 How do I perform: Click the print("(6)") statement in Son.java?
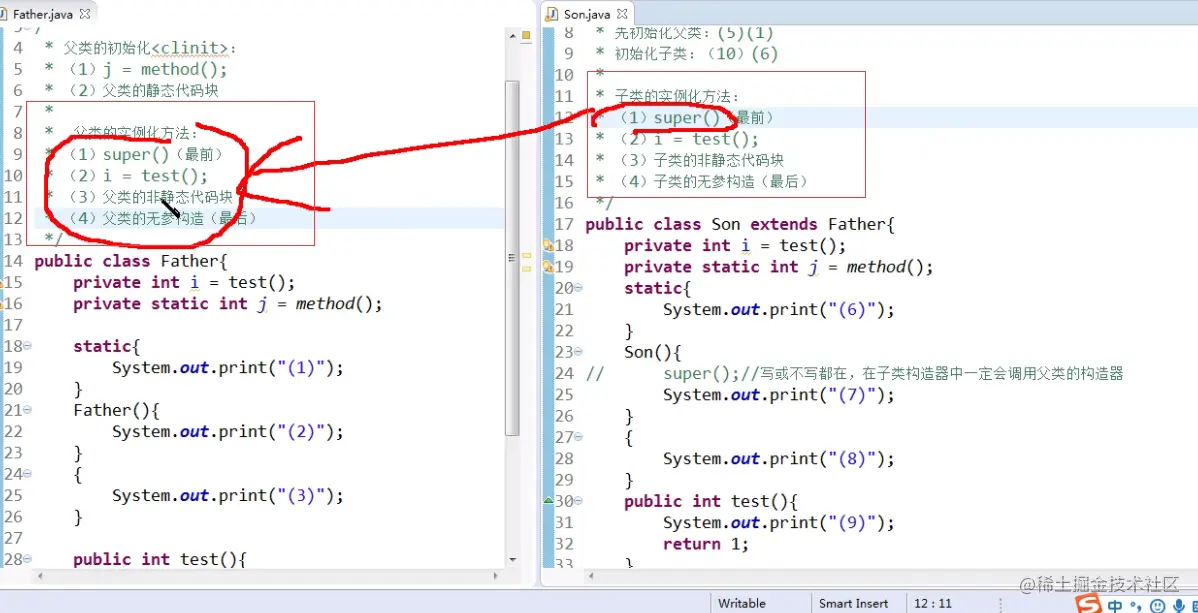tap(779, 310)
